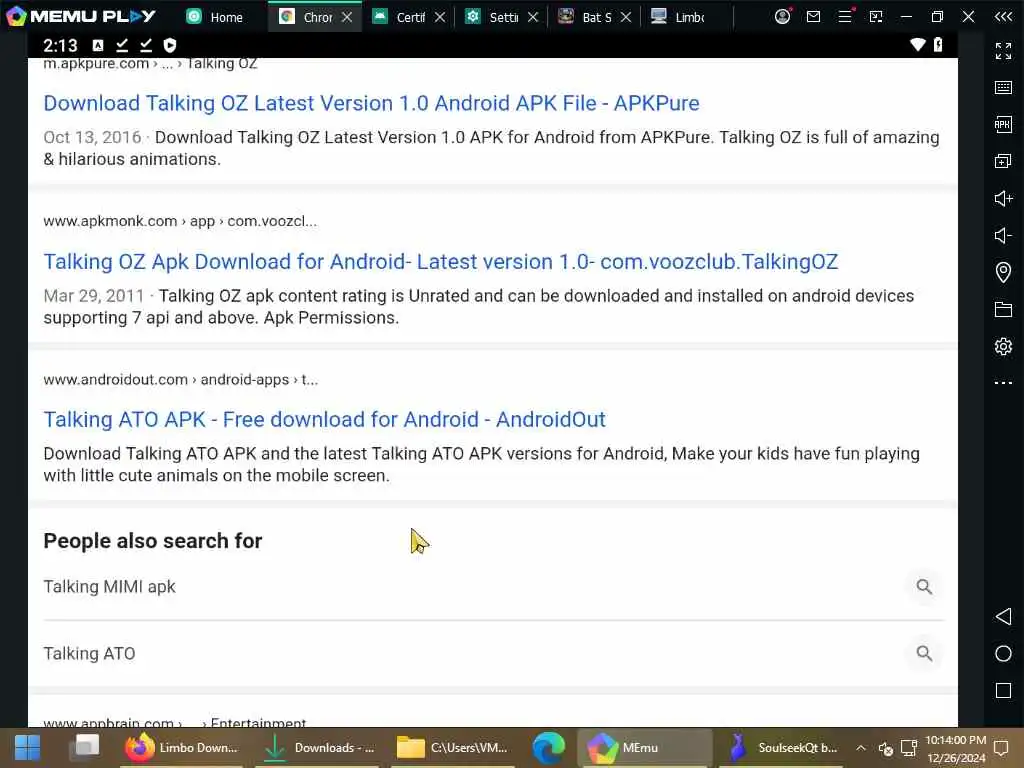Click the 'People also search for' heading
Image resolution: width=1024 pixels, height=768 pixels.
point(153,541)
